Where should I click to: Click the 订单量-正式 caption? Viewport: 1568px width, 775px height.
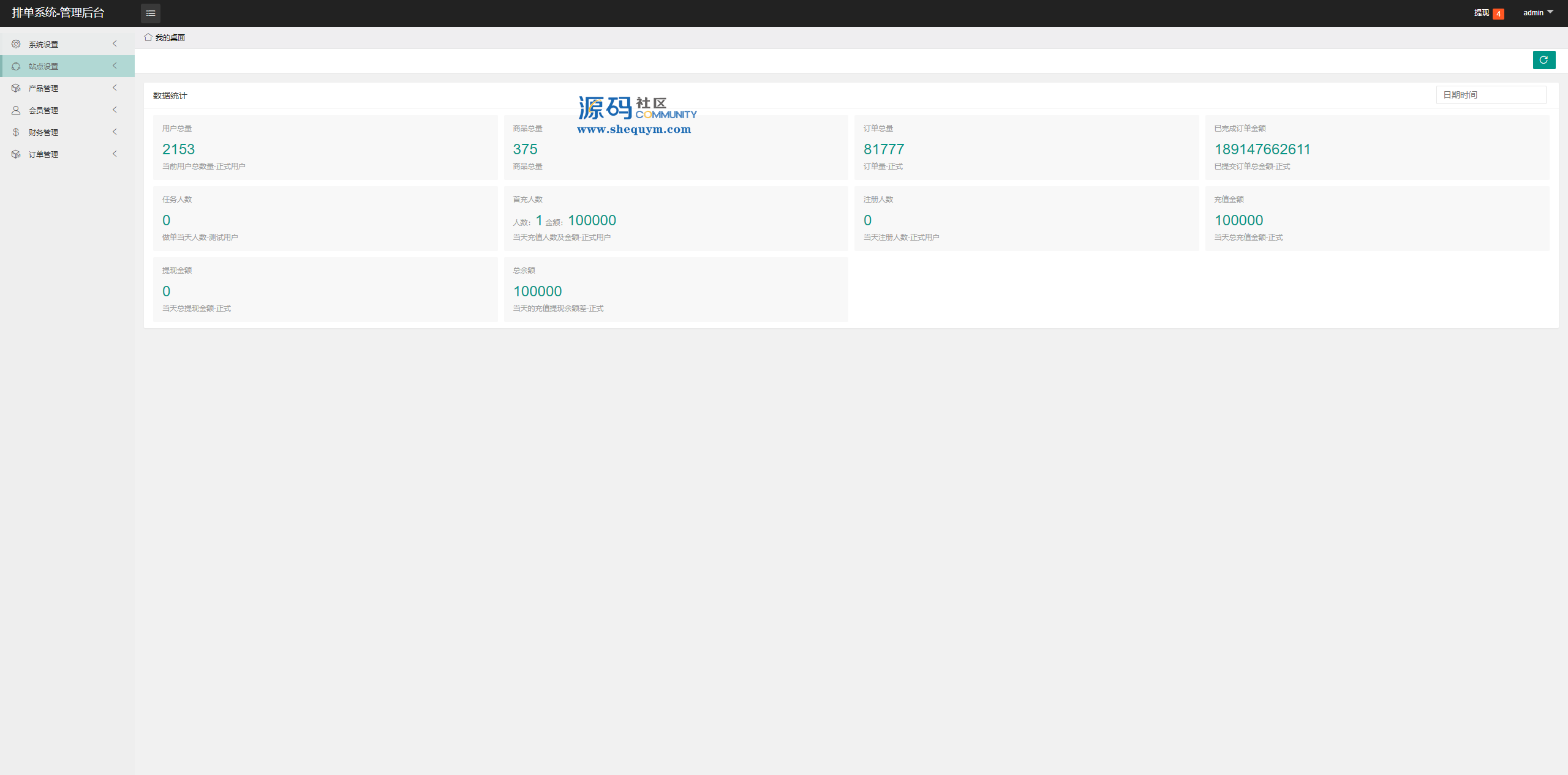(883, 167)
